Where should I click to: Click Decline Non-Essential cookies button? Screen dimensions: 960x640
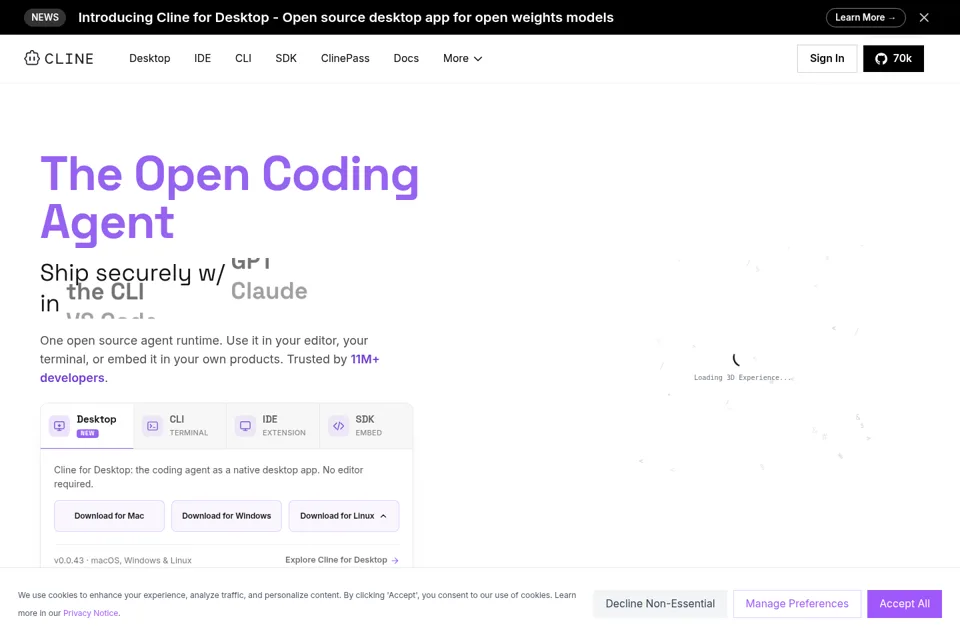(660, 604)
